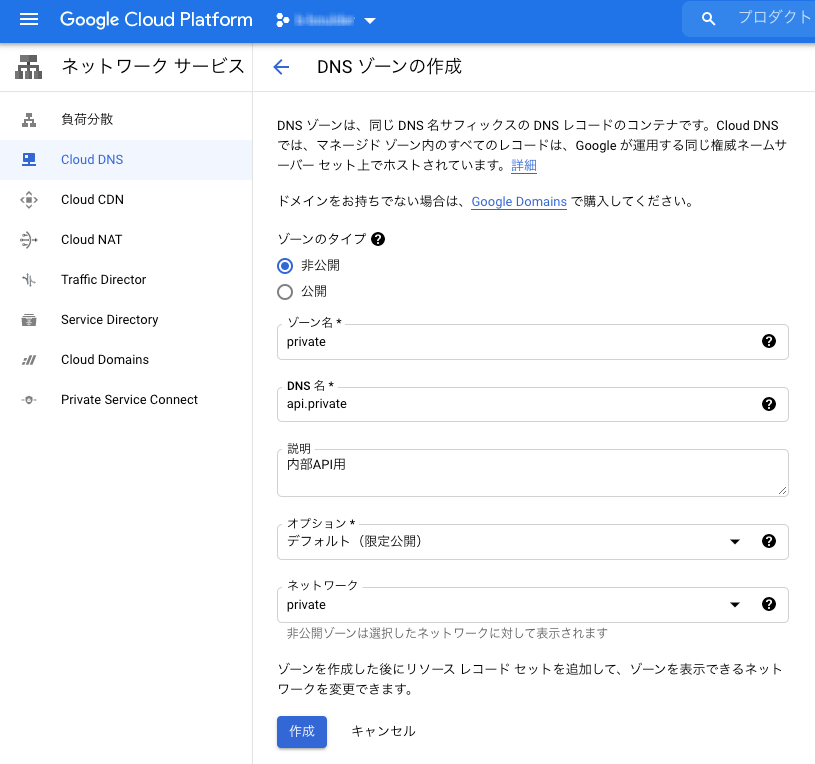Open the オプション dropdown

[x=533, y=542]
